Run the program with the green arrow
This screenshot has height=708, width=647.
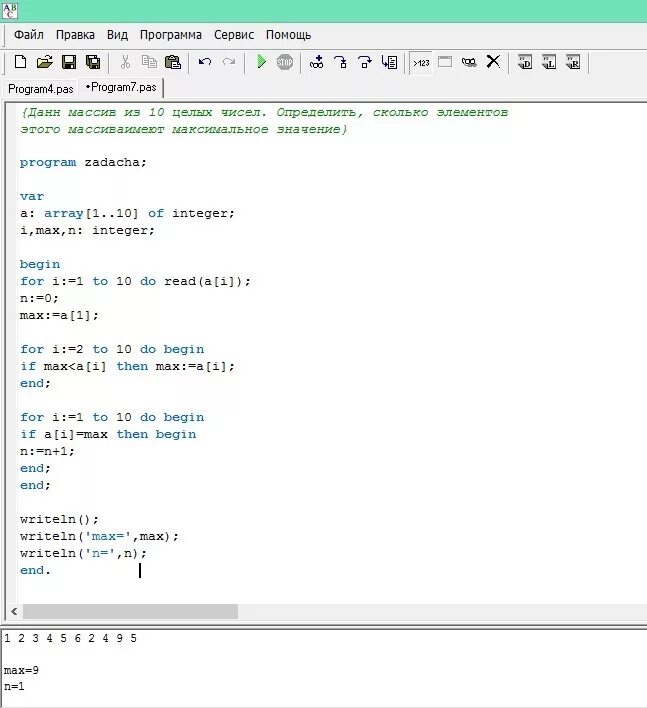261,62
